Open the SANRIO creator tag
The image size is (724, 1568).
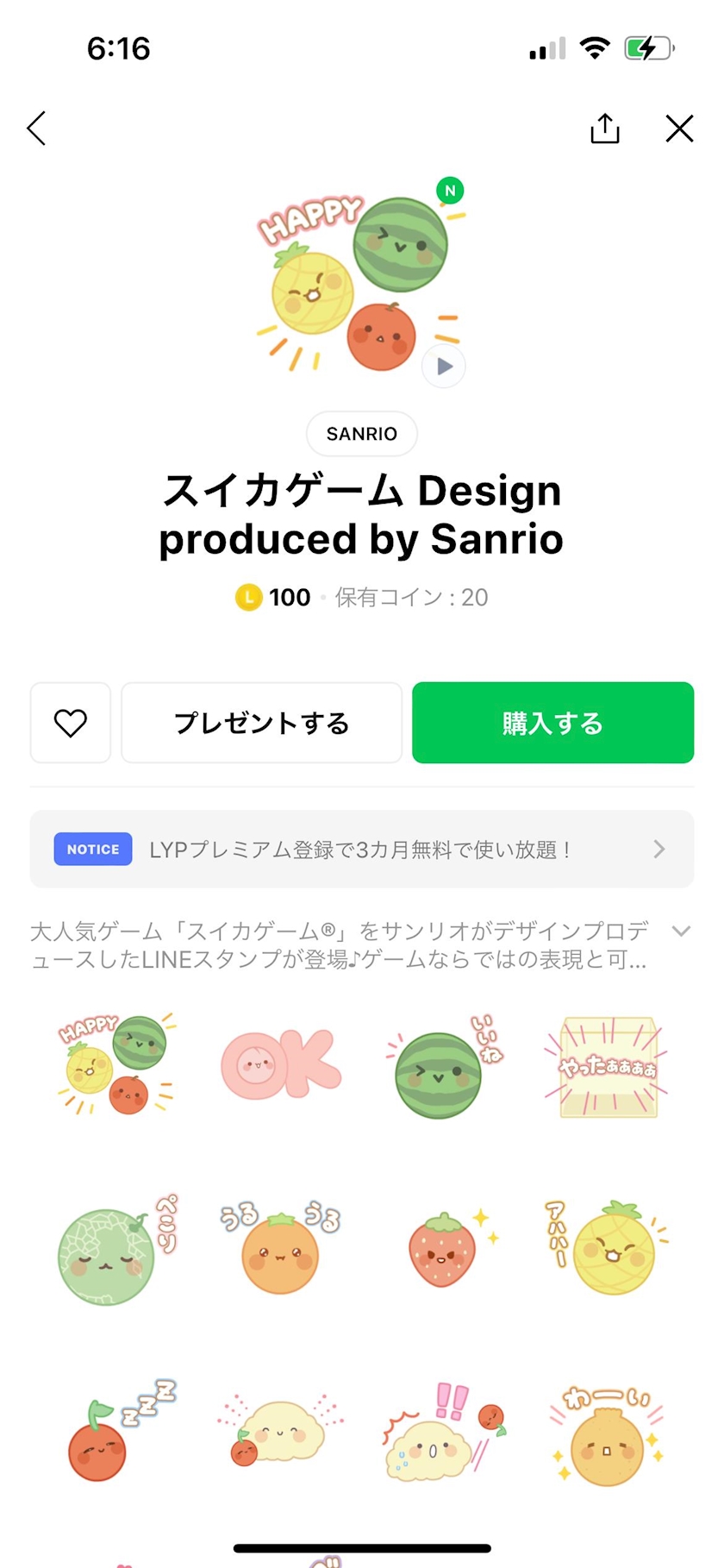coord(362,434)
